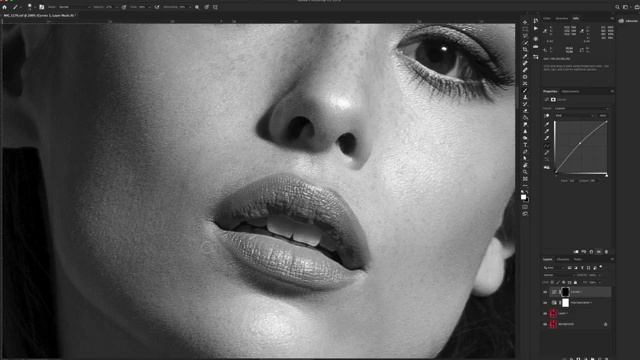Open the layer blend mode dropdown
The width and height of the screenshot is (640, 360).
tap(559, 275)
